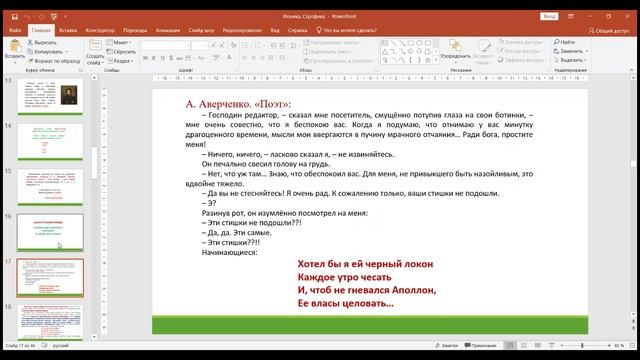Click the Arrange (Упорядочить) icon
Viewport: 640px width, 360px height.
pyautogui.click(x=455, y=45)
